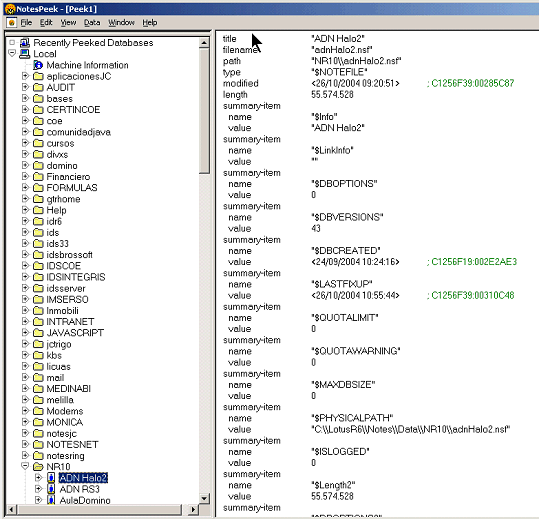Image resolution: width=540 pixels, height=520 pixels.
Task: Expand the gtrhome folder
Action: click(25, 199)
